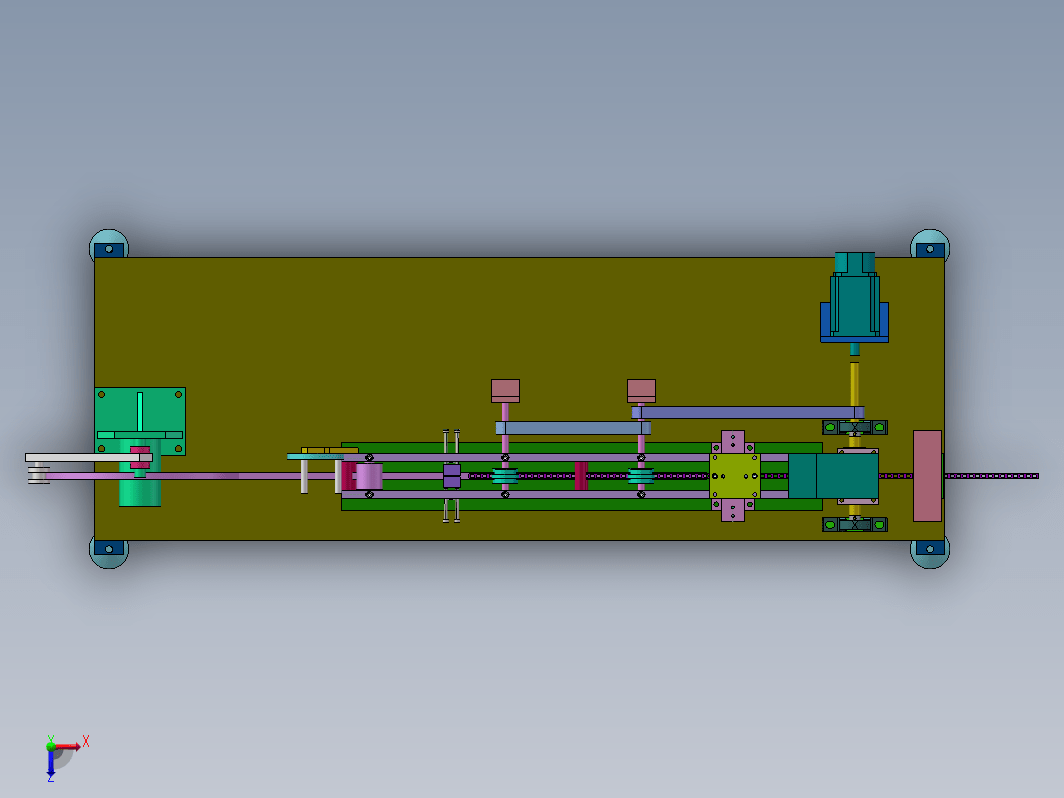This screenshot has width=1064, height=798.
Task: Click the blue Z axis arrow of the triad
Action: click(51, 763)
